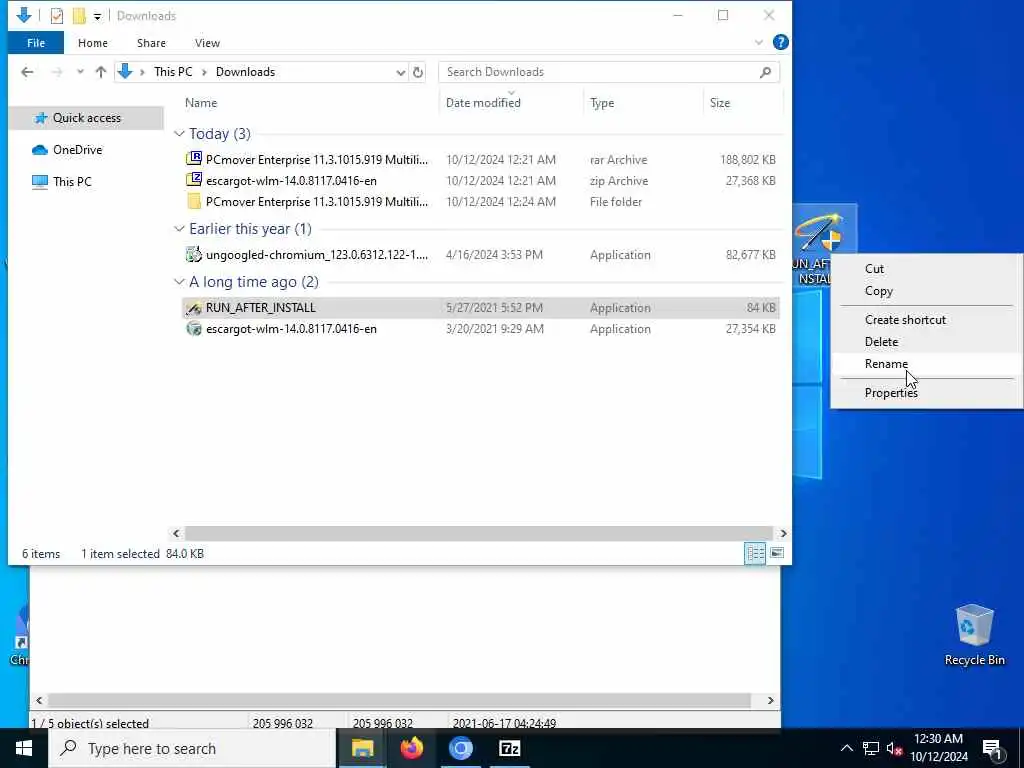Screen dimensions: 1024x768
Task: Open Chromium from the taskbar
Action: point(460,748)
